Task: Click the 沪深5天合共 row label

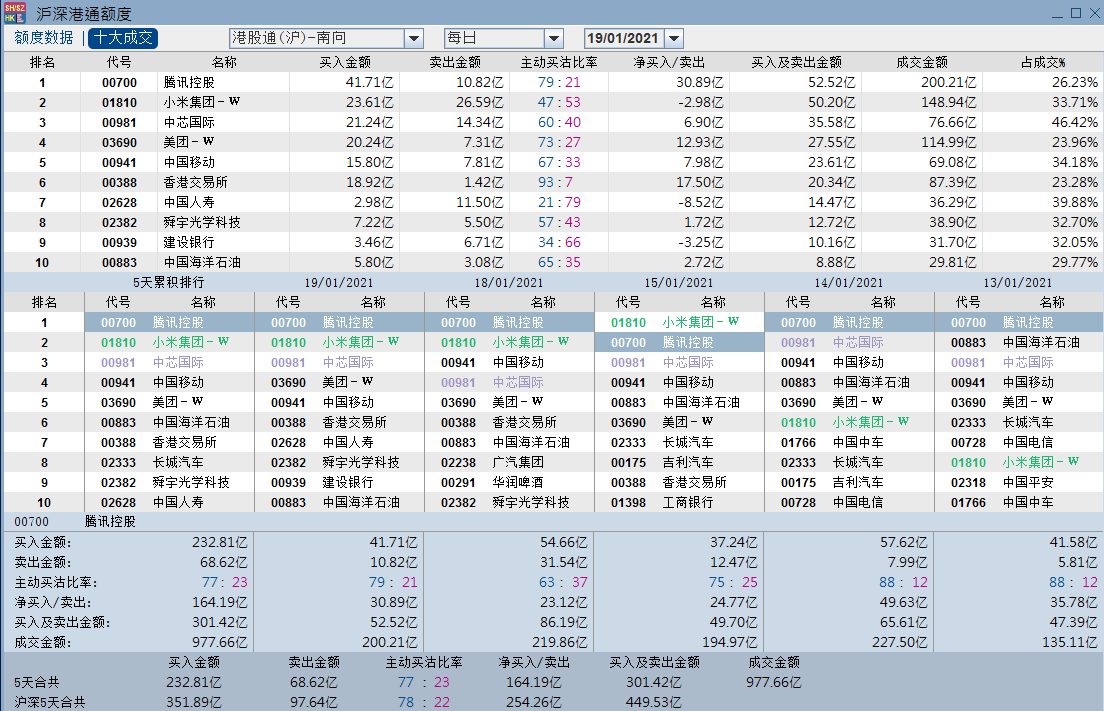Action: coord(49,703)
